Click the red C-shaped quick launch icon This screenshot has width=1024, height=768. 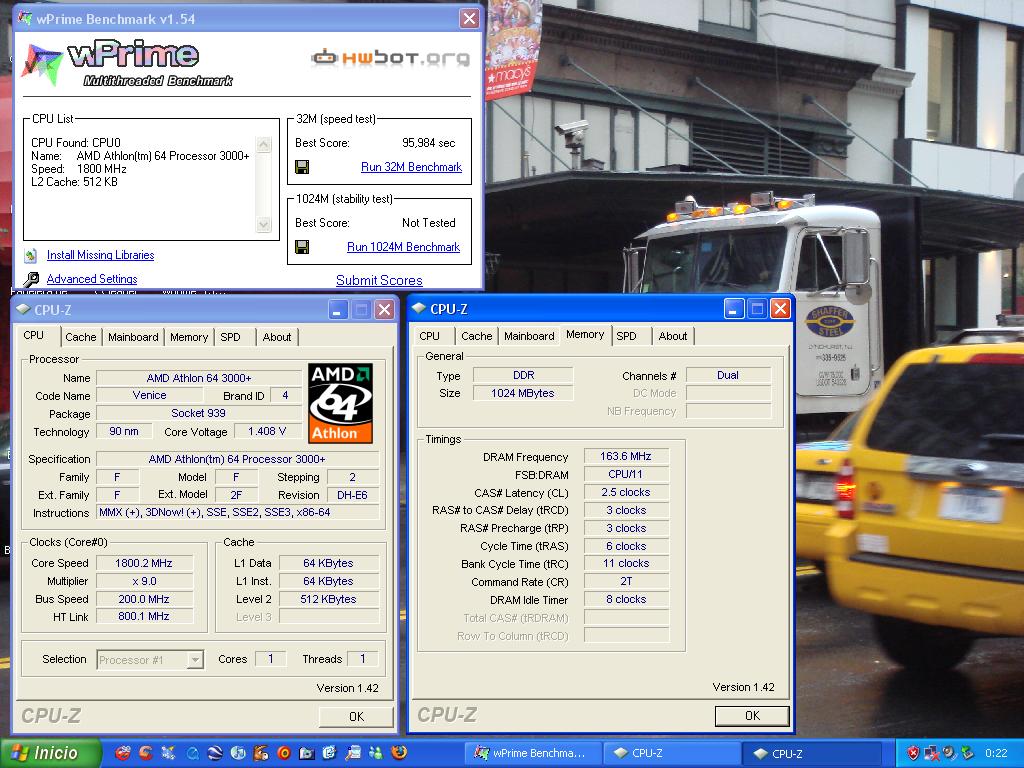point(146,753)
